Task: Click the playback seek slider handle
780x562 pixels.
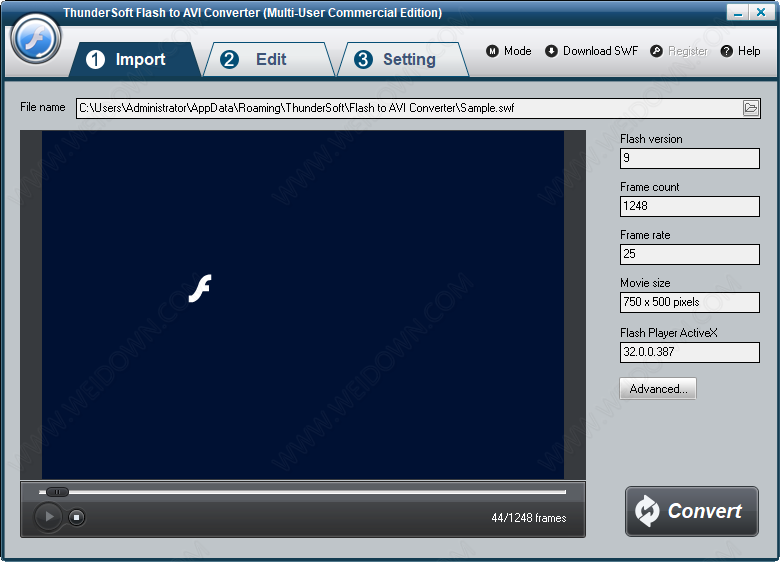Action: 57,492
